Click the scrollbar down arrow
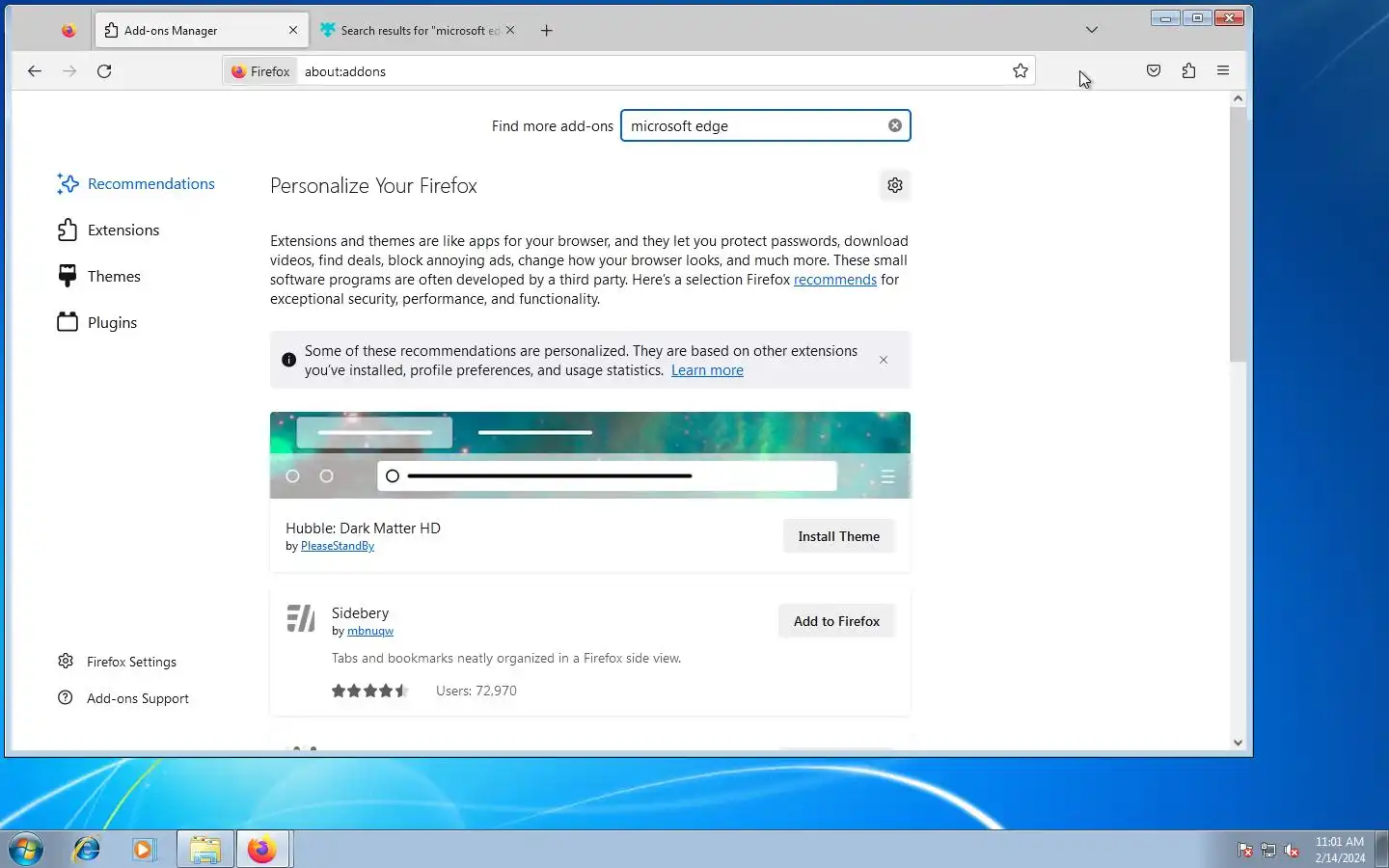 click(1239, 743)
